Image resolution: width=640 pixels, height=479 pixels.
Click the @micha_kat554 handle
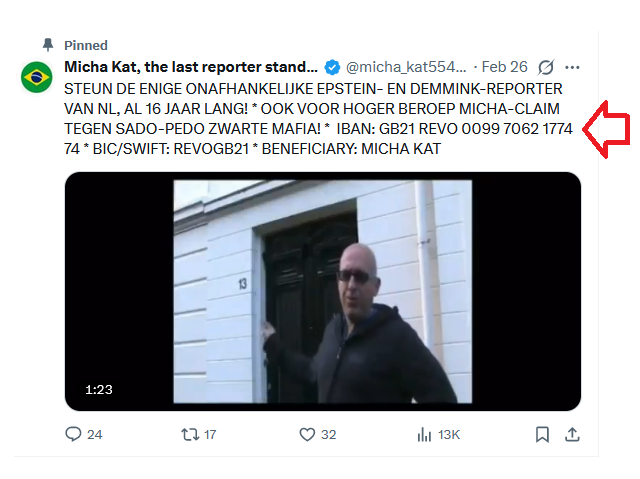[x=406, y=67]
